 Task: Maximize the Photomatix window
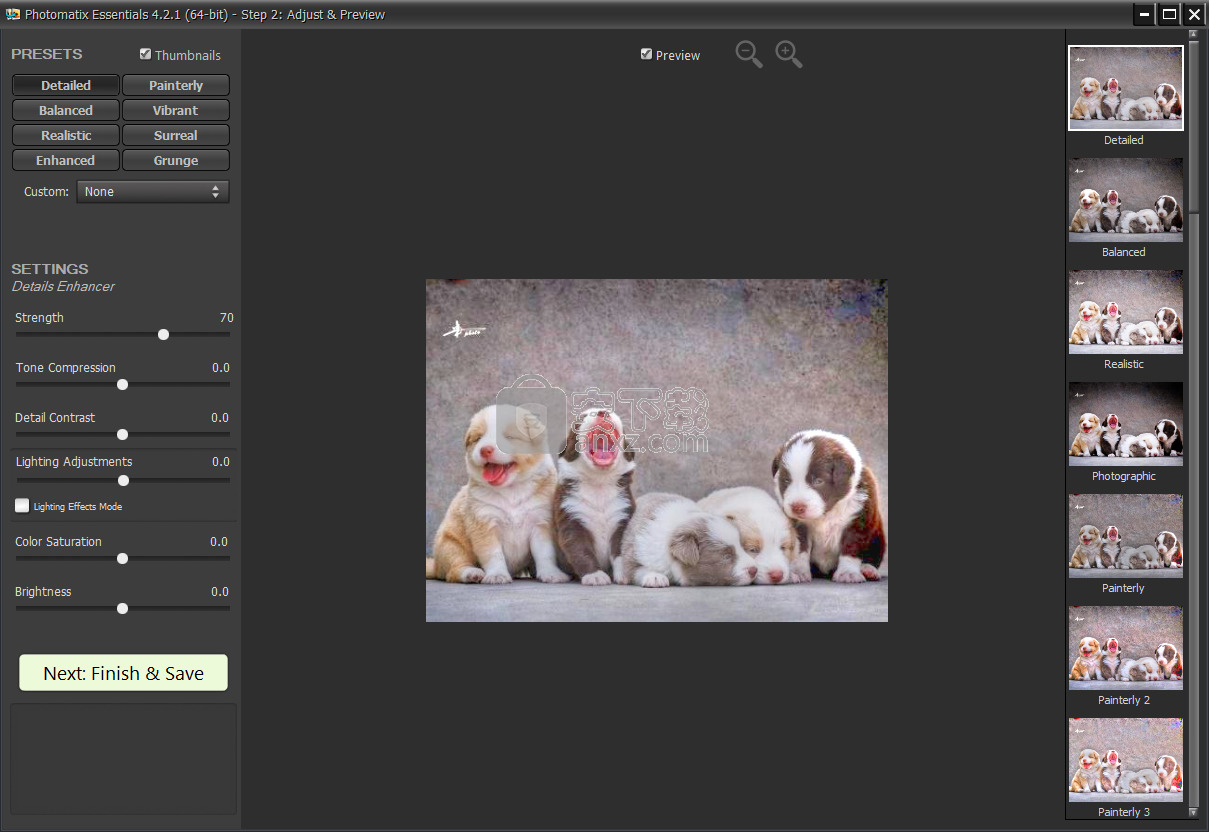tap(1169, 14)
